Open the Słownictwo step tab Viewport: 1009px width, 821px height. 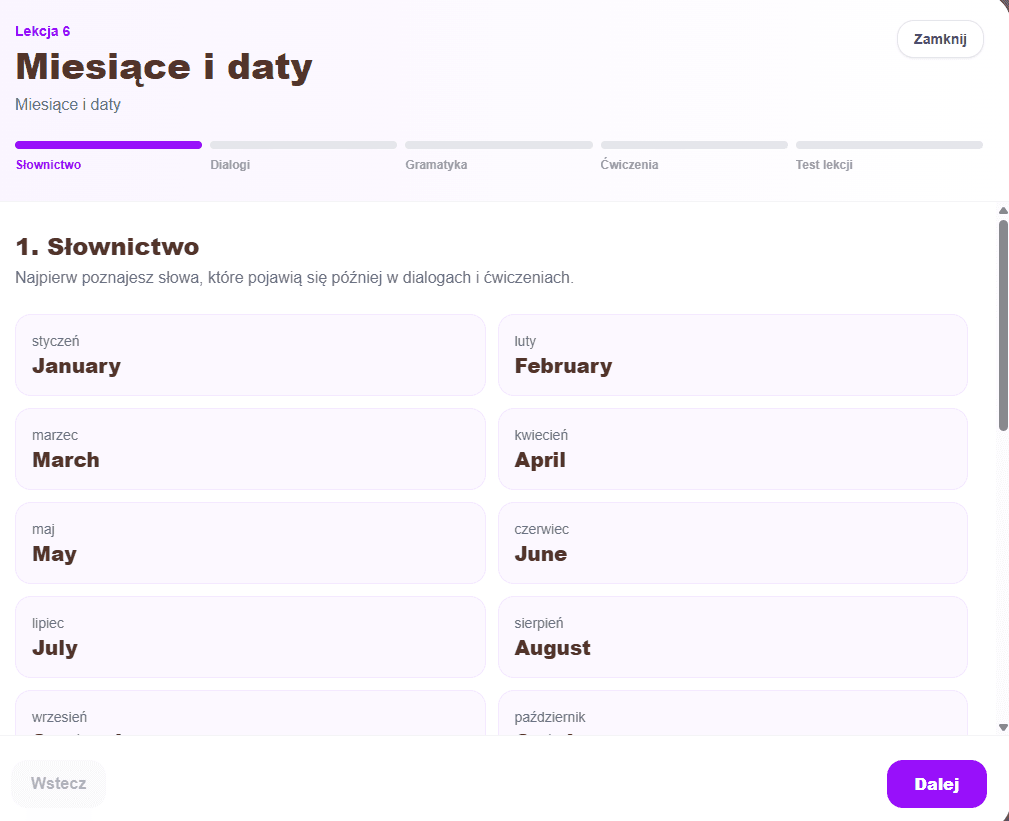click(x=48, y=165)
